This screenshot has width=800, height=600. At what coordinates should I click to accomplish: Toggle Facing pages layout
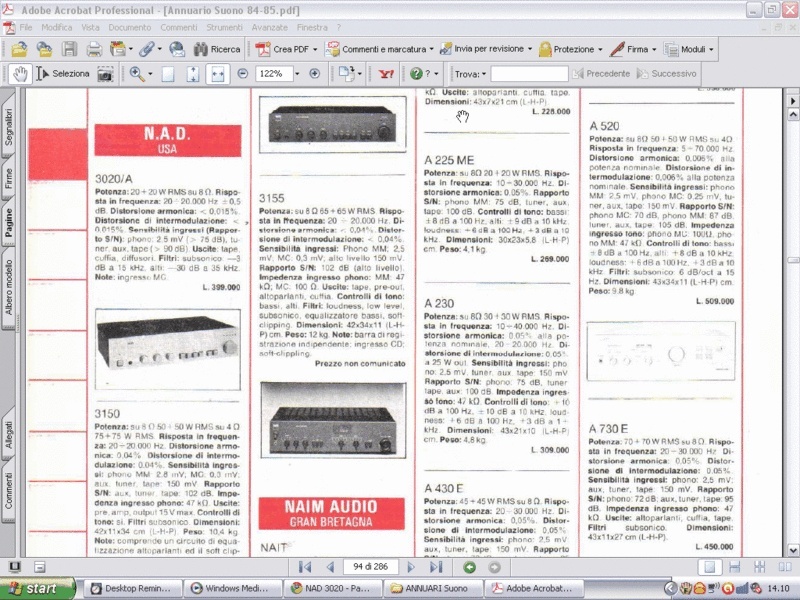785,567
